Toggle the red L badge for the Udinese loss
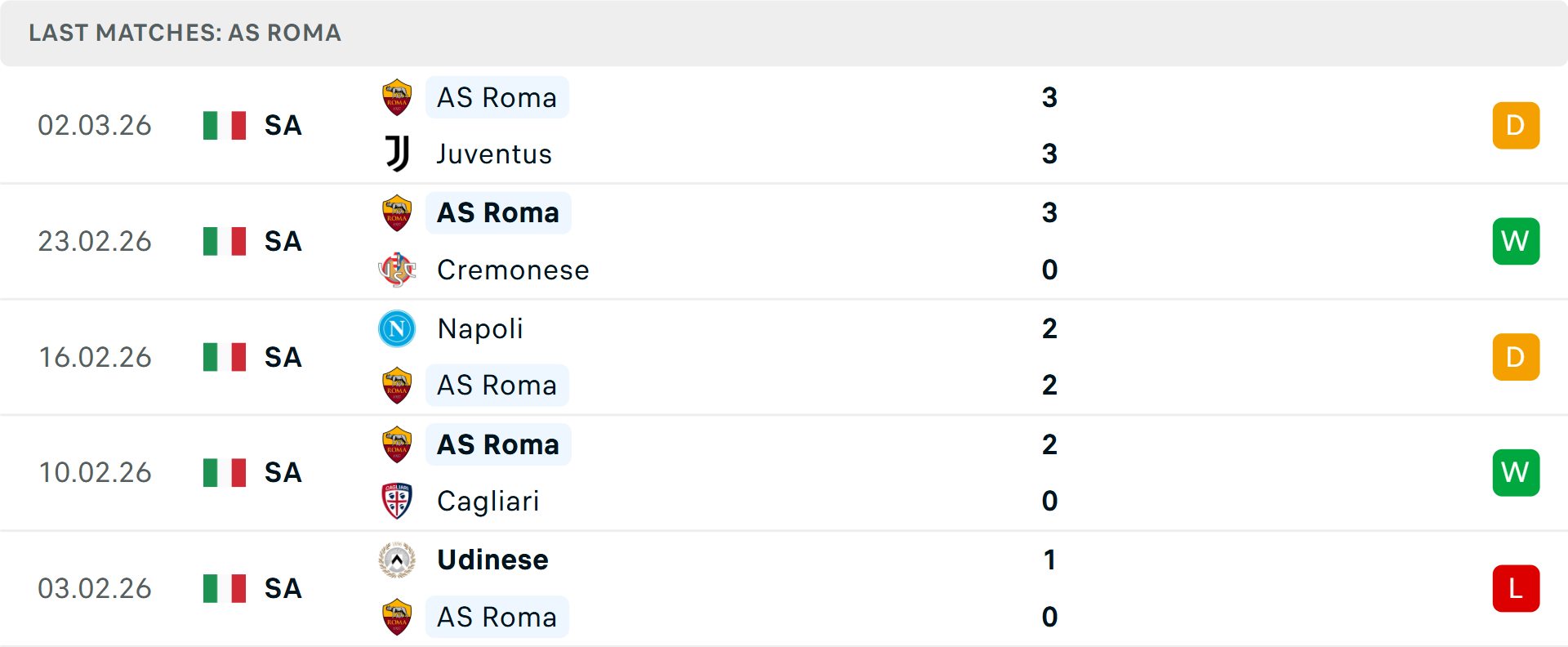This screenshot has width=1568, height=647. tap(1516, 588)
